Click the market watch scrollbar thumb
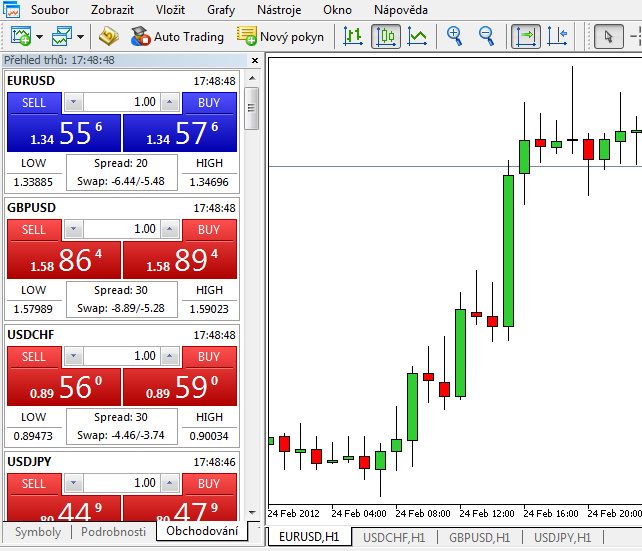The height and width of the screenshot is (551, 642). point(251,108)
